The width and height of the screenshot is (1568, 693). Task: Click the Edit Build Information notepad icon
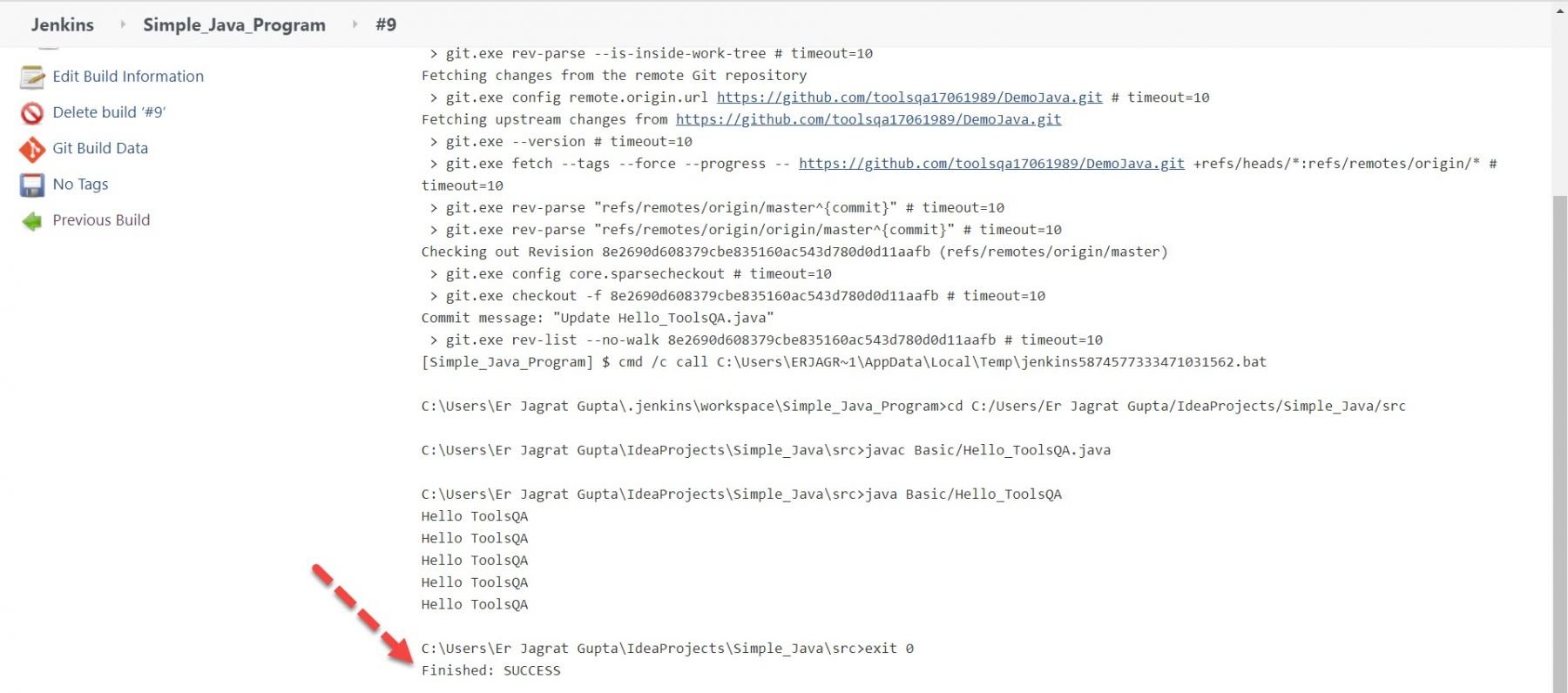tap(31, 77)
